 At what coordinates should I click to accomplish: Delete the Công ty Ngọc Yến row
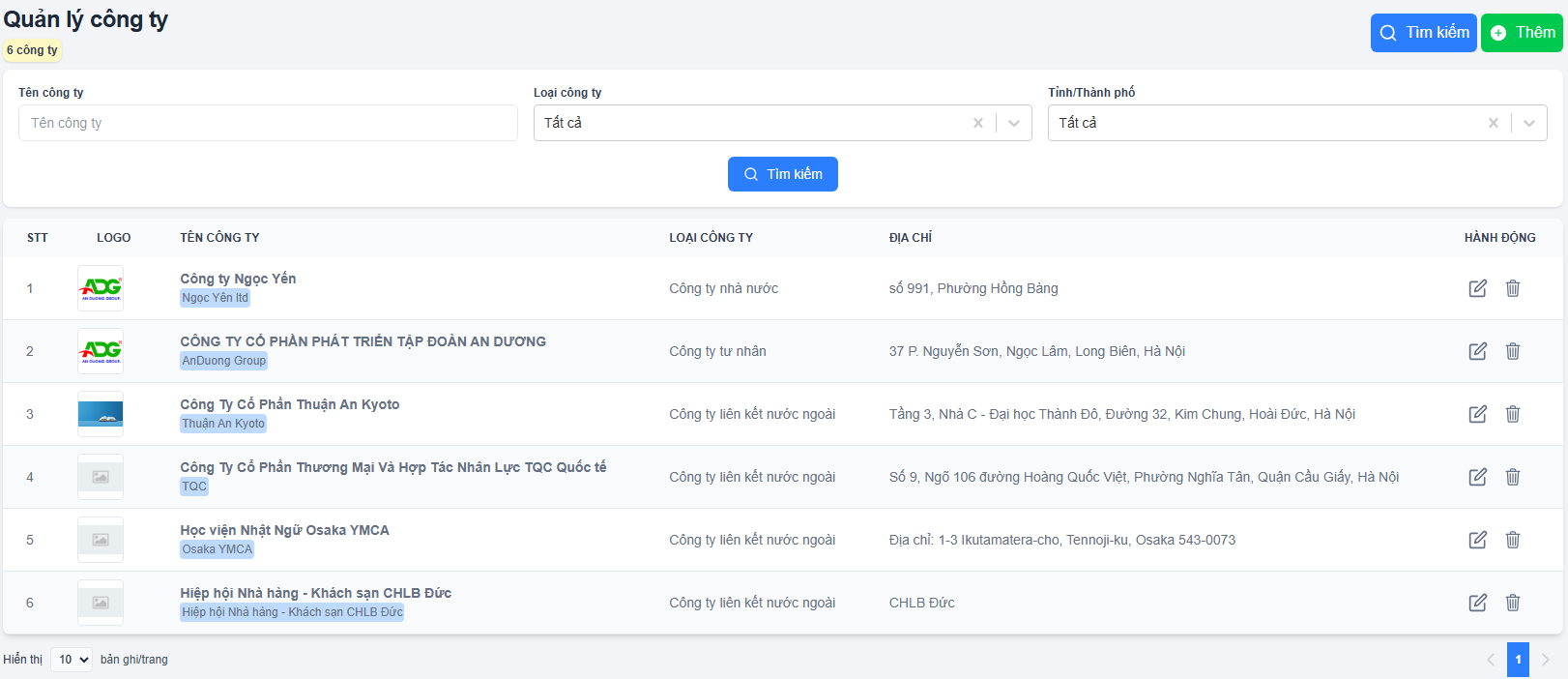pyautogui.click(x=1513, y=288)
